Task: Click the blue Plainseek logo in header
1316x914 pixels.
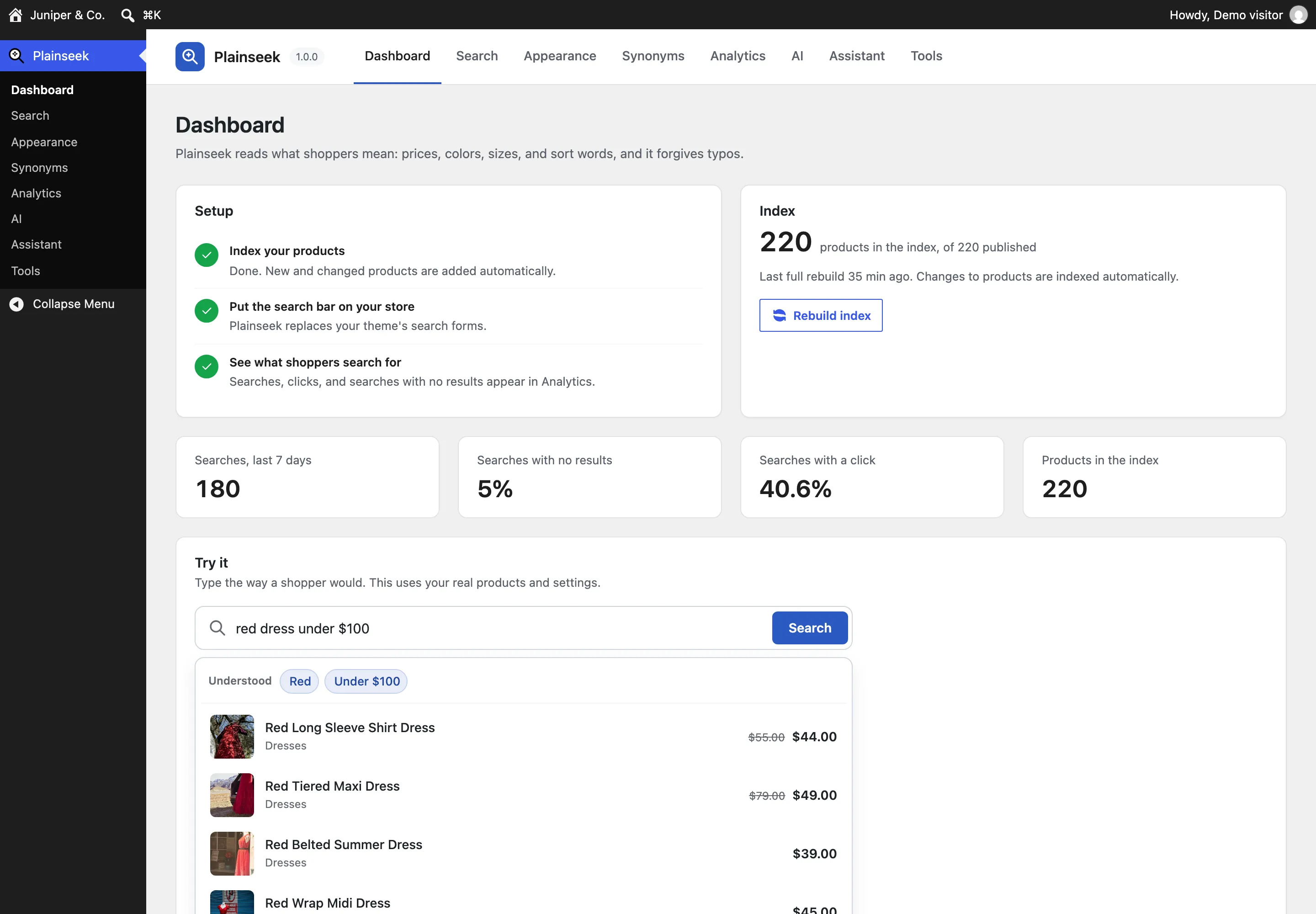Action: tap(190, 56)
